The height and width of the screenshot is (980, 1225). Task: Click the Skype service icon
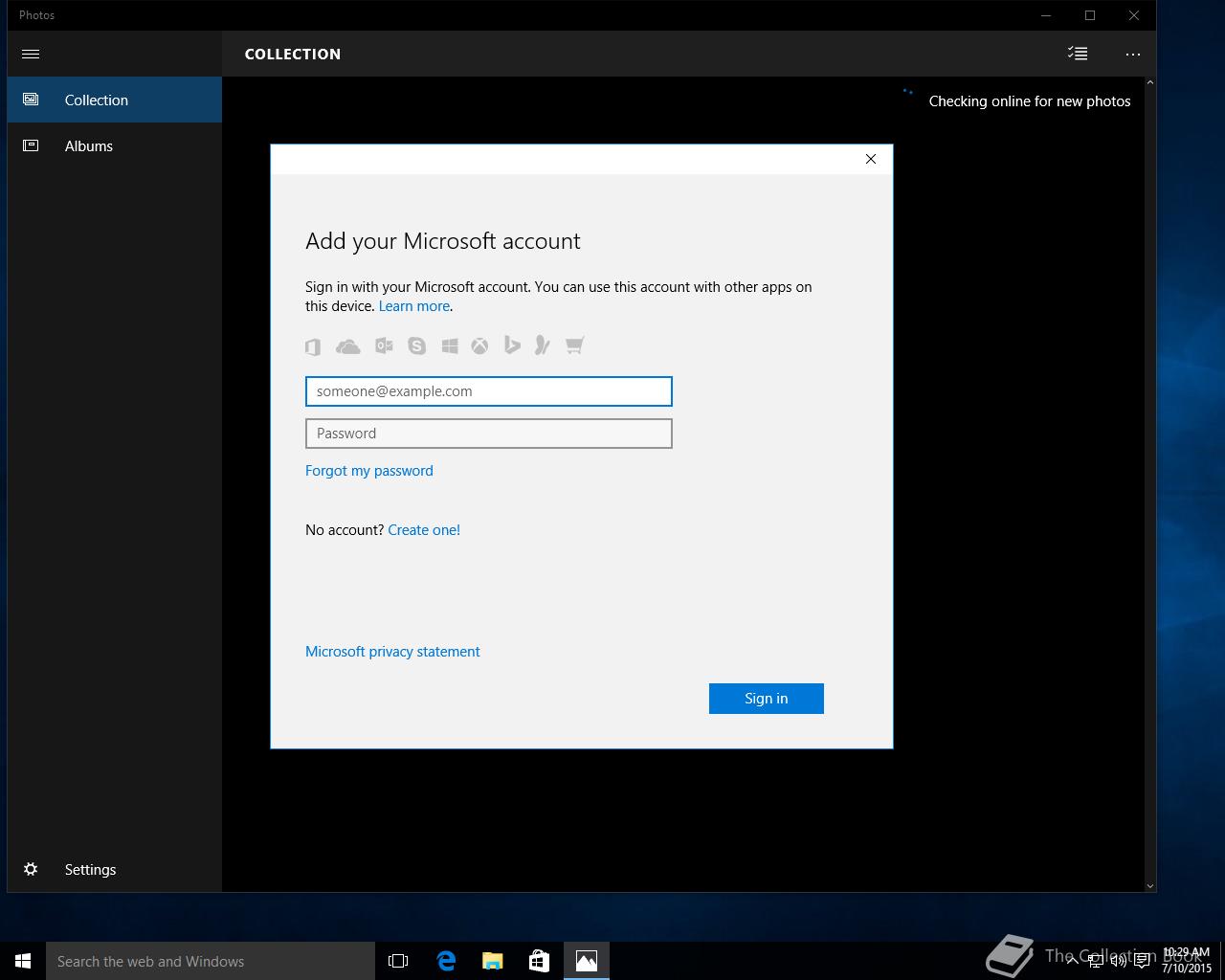tap(416, 345)
